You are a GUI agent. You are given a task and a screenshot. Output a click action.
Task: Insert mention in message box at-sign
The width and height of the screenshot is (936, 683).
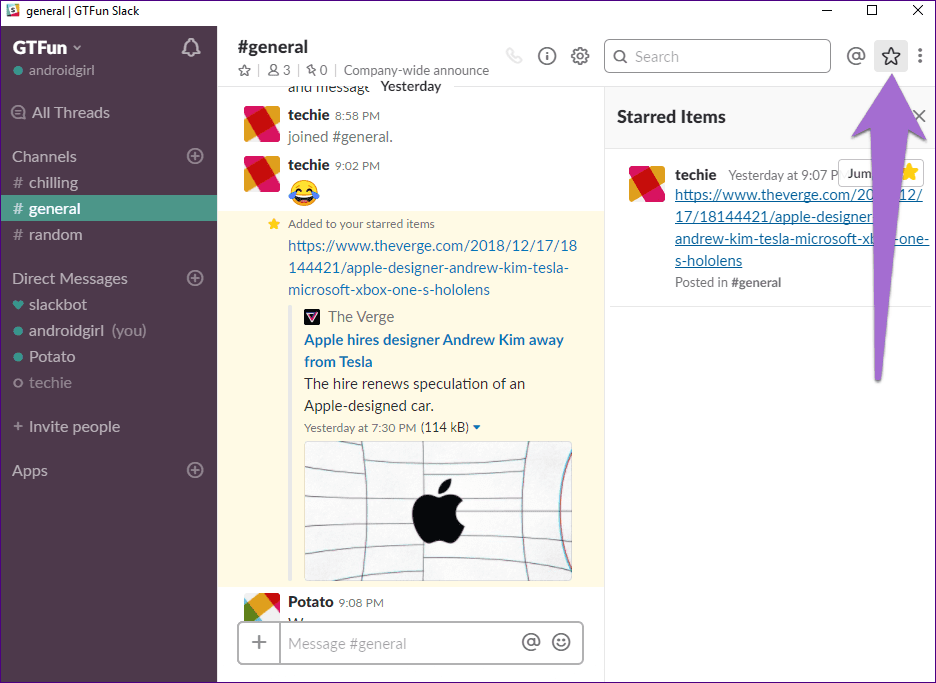coord(531,642)
